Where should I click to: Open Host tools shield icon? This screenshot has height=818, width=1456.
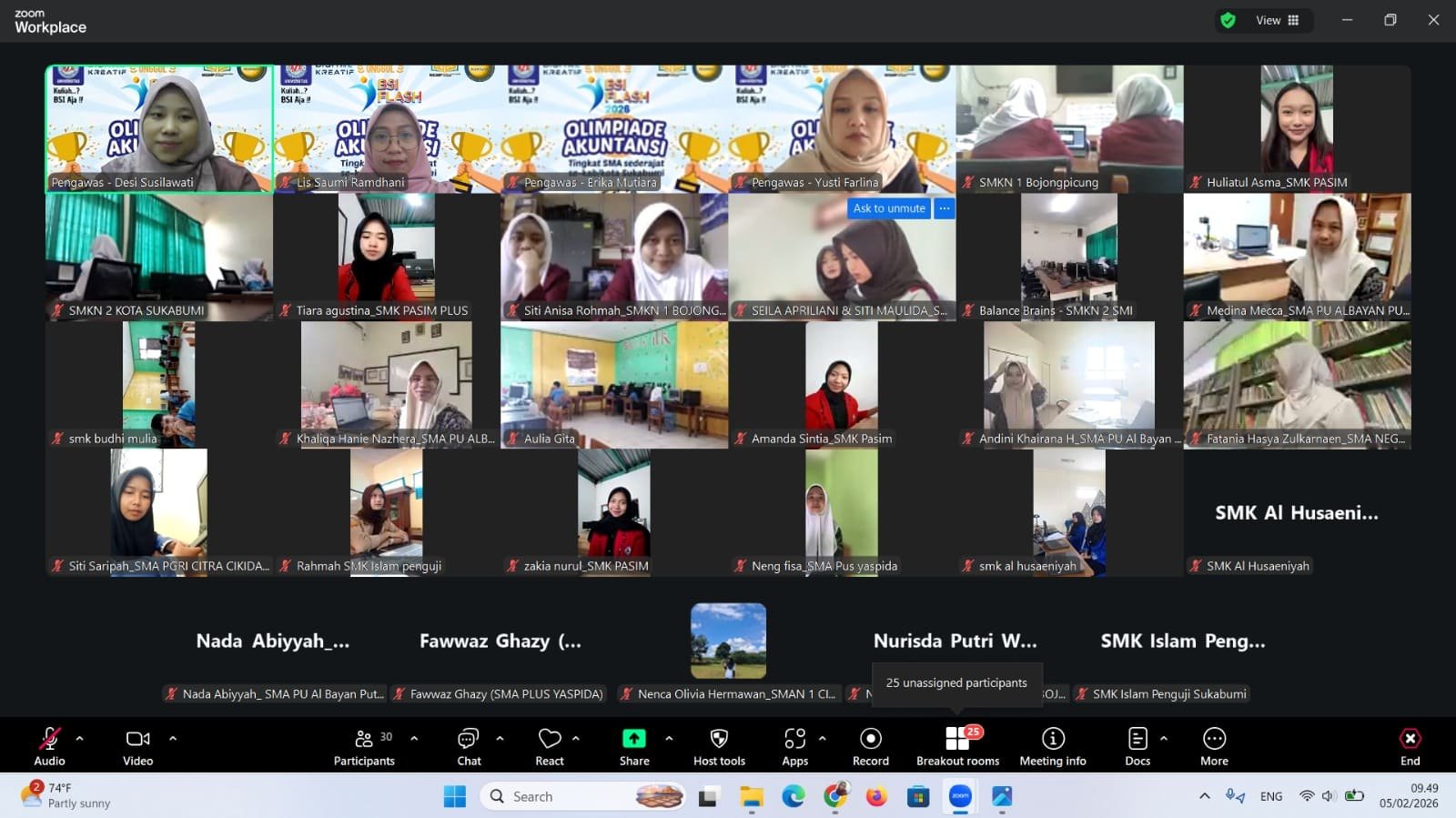(719, 746)
